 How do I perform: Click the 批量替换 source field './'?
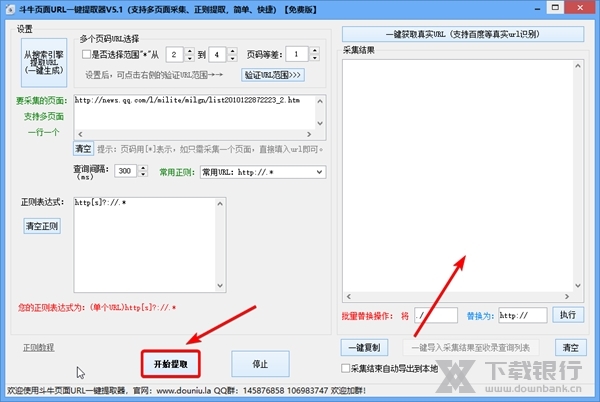436,315
